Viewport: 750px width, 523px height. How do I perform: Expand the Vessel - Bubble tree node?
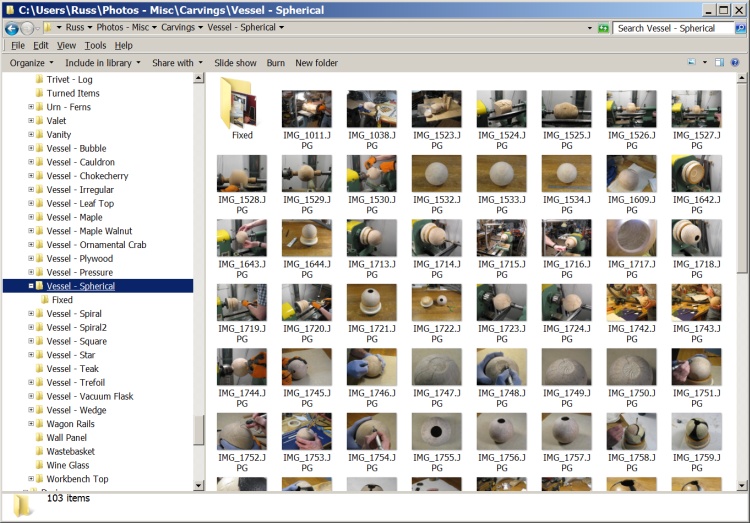point(31,149)
